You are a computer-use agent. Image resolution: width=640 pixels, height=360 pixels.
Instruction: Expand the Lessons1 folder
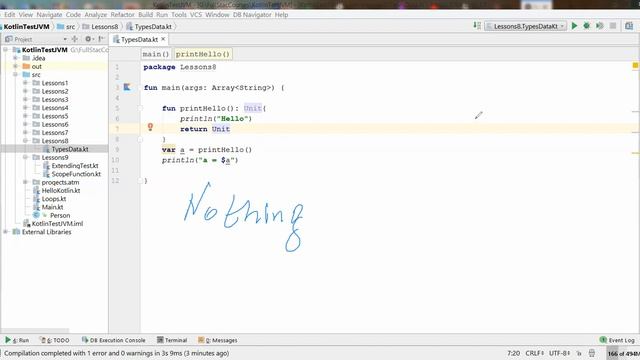tap(25, 83)
